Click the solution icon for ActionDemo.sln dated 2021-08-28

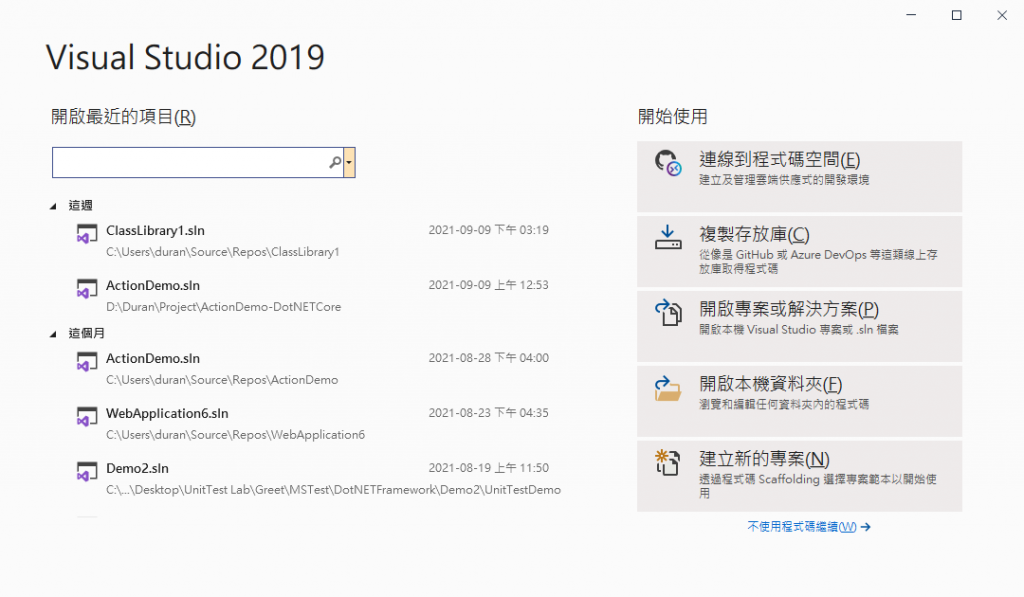pyautogui.click(x=87, y=362)
